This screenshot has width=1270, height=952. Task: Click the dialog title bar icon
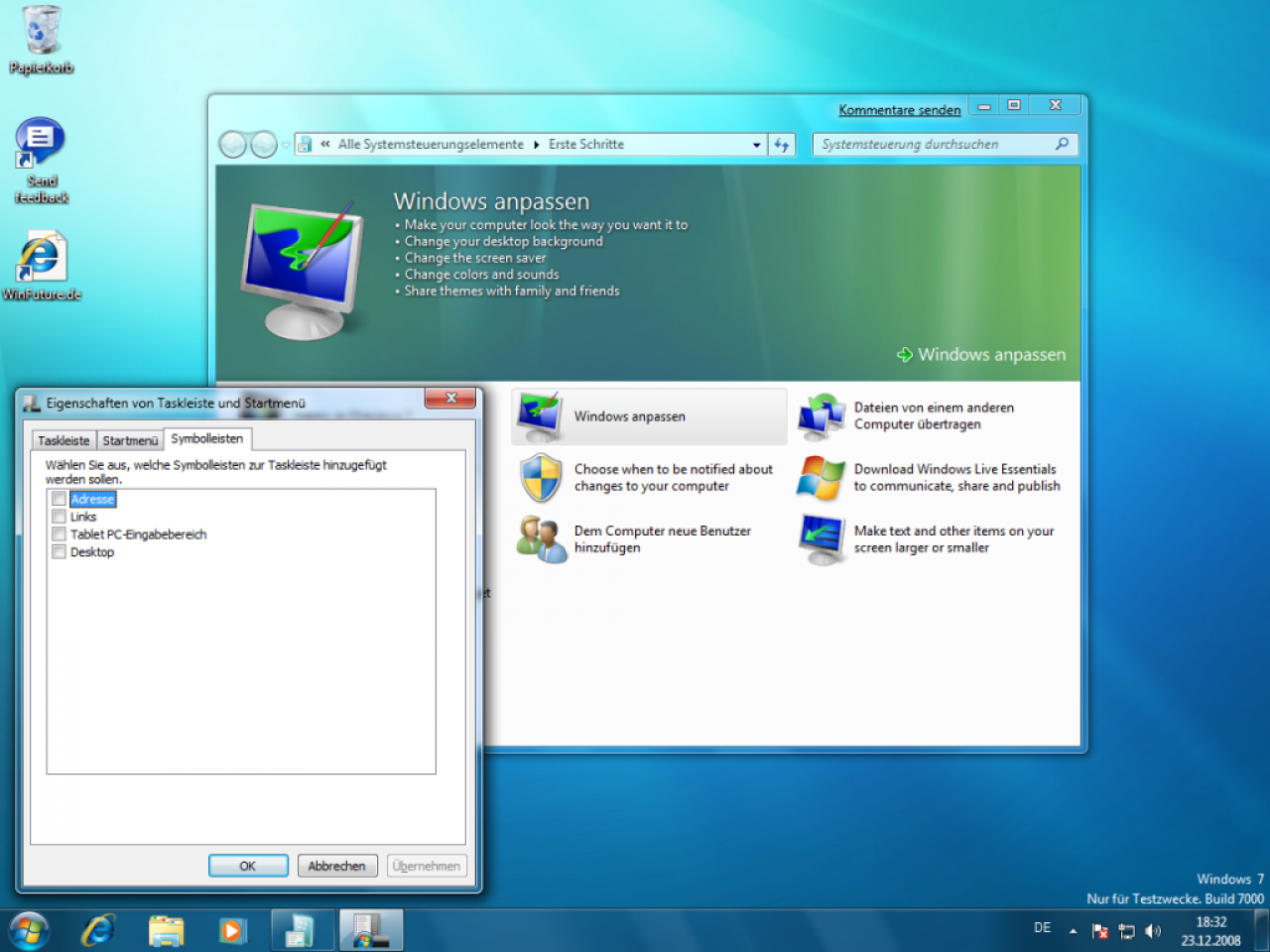pyautogui.click(x=32, y=404)
